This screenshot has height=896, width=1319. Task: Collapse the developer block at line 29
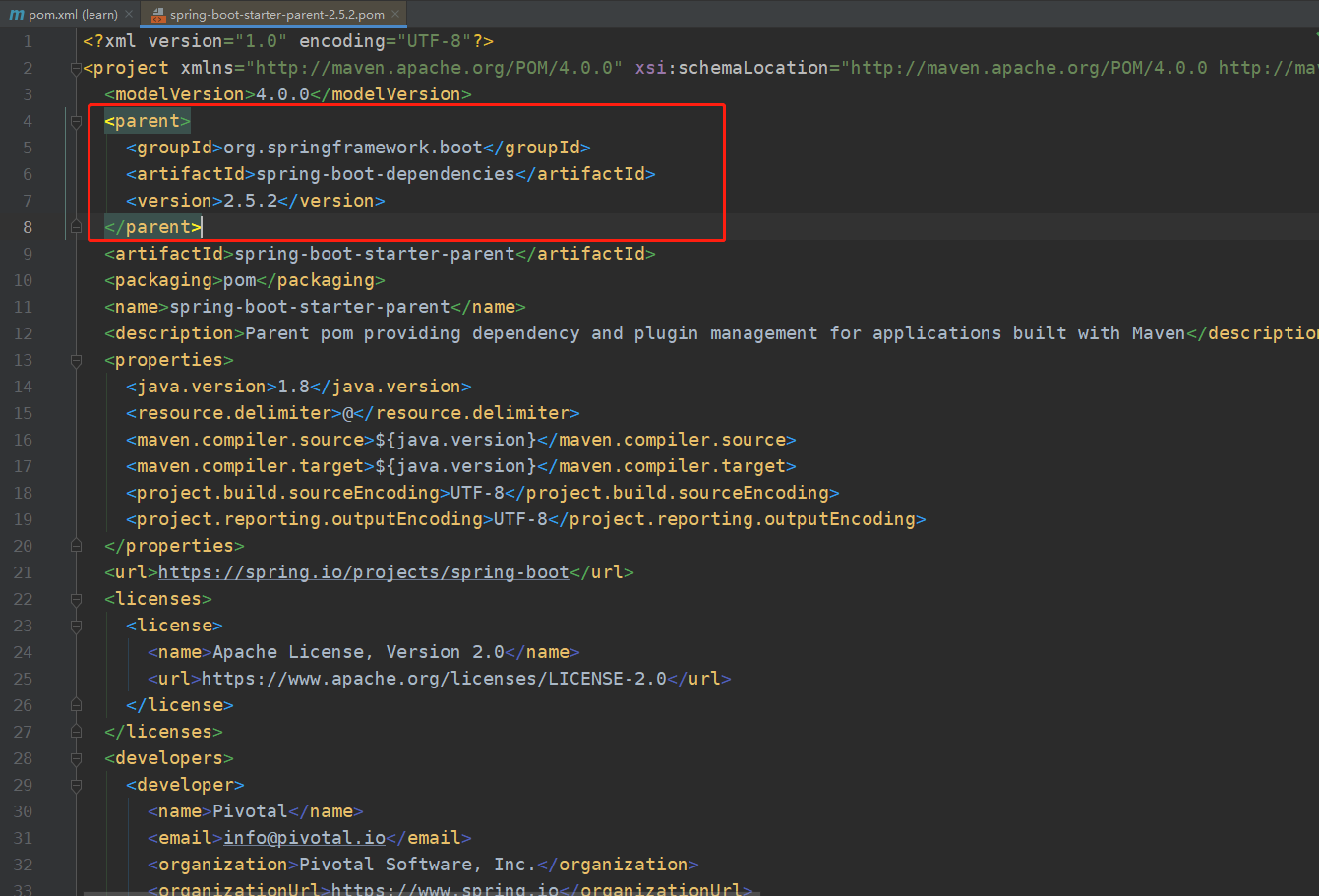(76, 785)
